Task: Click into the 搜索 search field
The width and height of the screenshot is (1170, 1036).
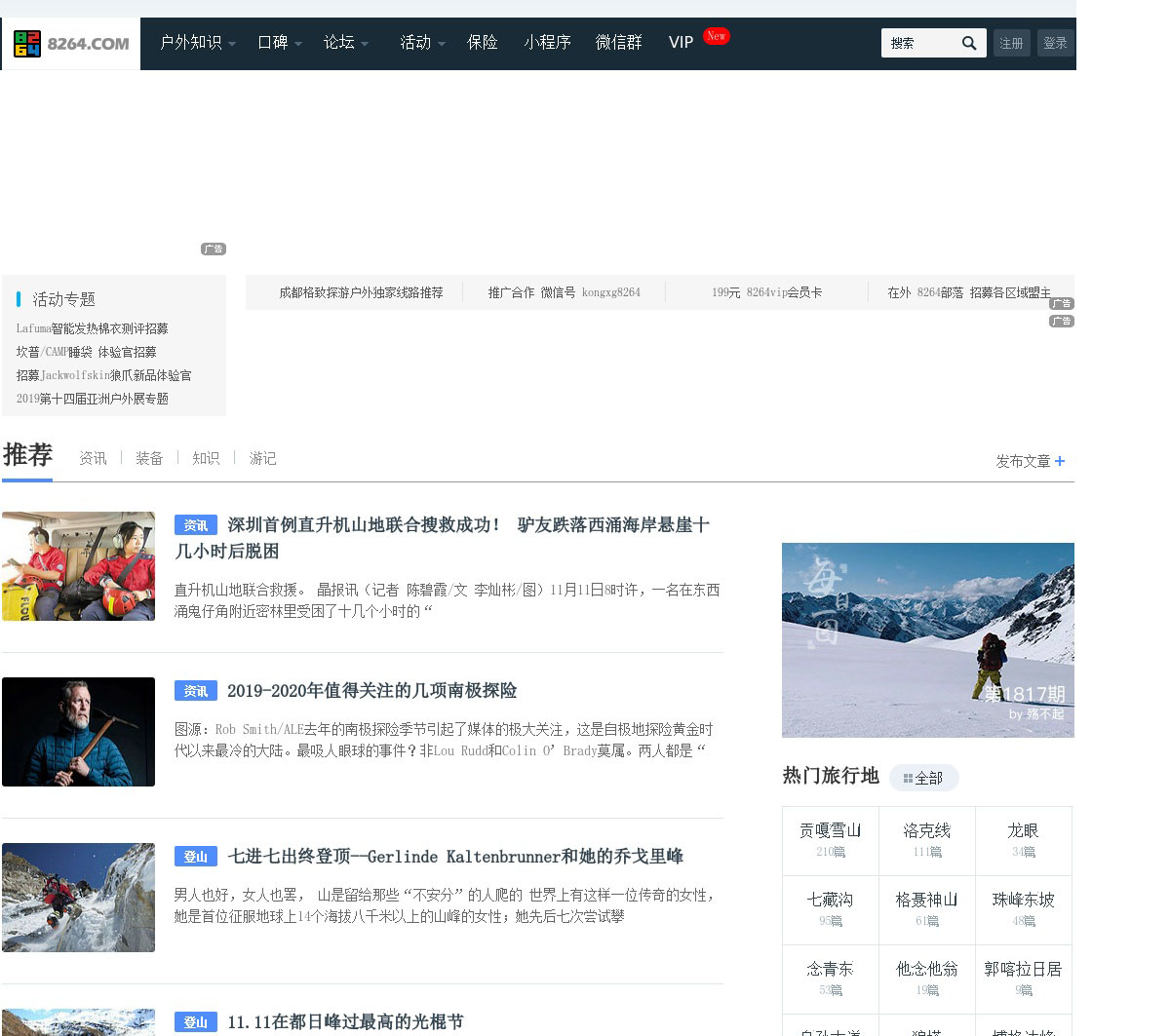Action: point(916,43)
